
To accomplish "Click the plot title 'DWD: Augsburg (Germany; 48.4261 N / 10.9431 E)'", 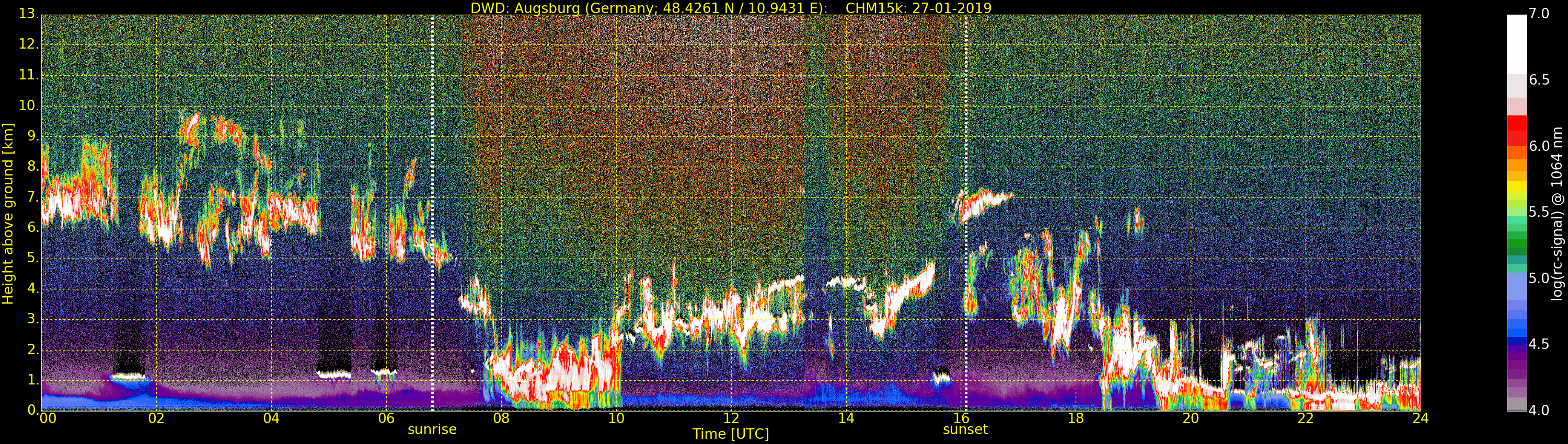I will [x=649, y=8].
